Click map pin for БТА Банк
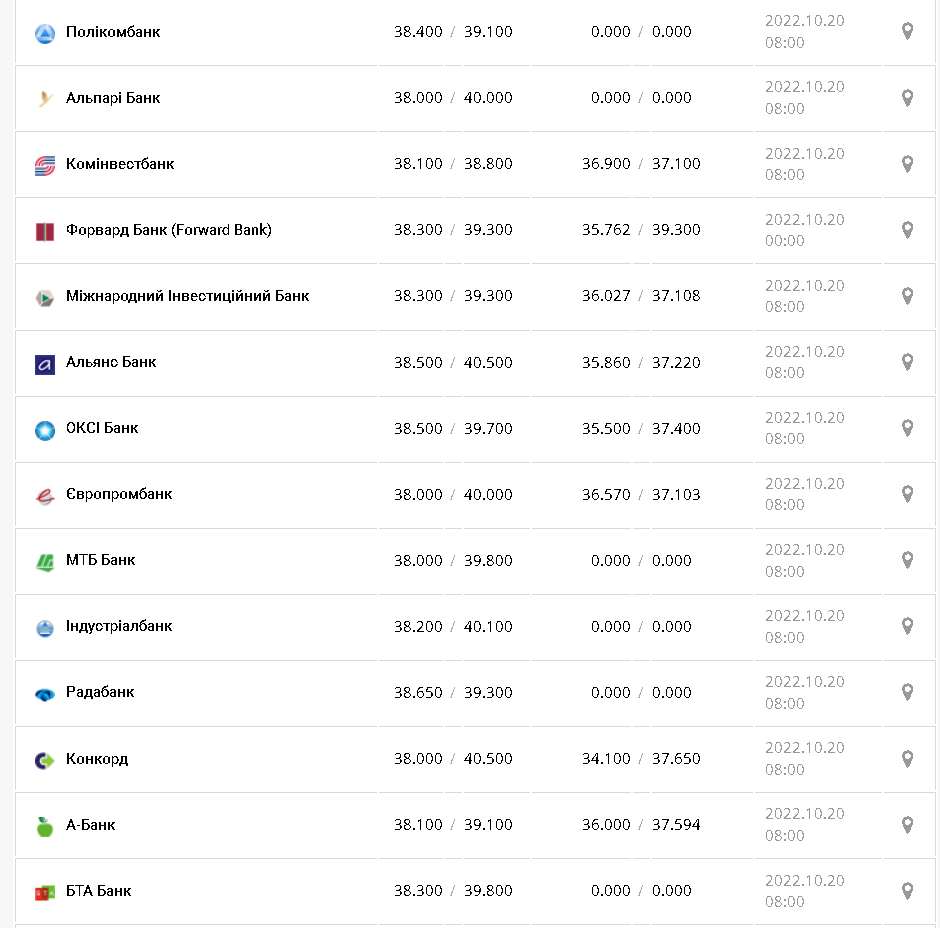Screen dimensions: 940x928 tap(907, 891)
